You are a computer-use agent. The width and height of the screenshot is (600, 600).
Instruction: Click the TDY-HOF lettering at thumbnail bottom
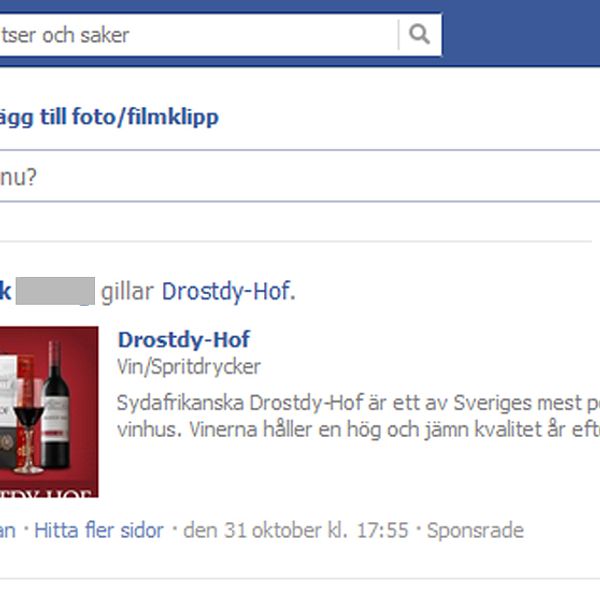[x=46, y=493]
